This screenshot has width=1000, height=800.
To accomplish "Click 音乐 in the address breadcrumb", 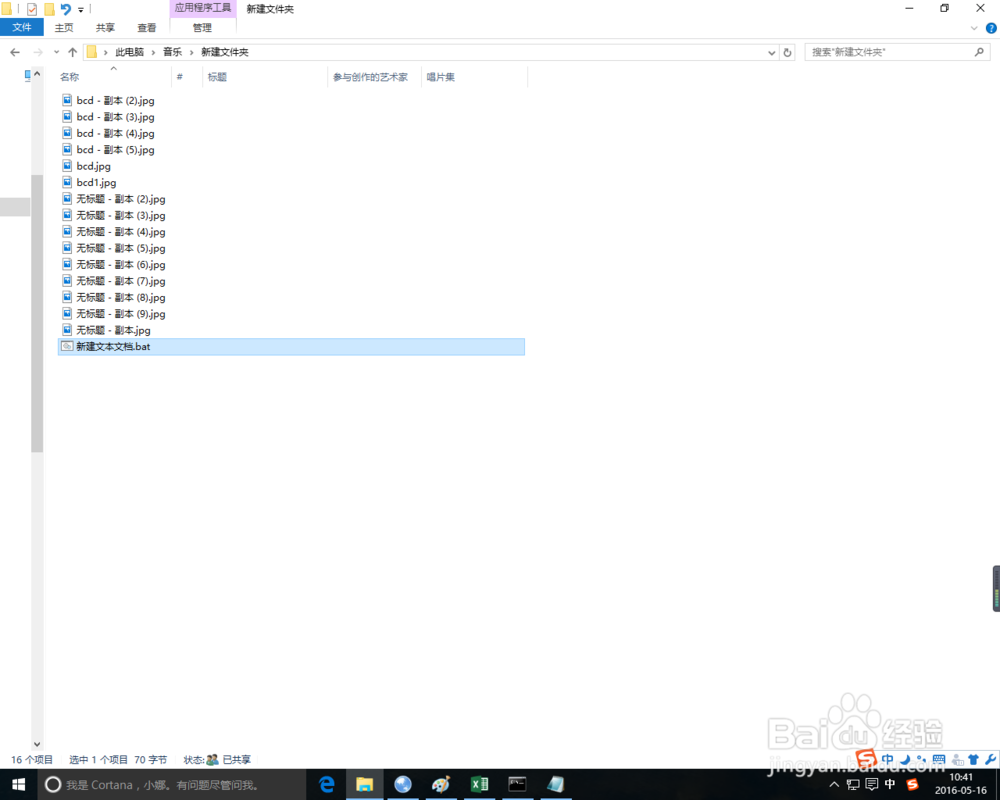I will tap(172, 52).
